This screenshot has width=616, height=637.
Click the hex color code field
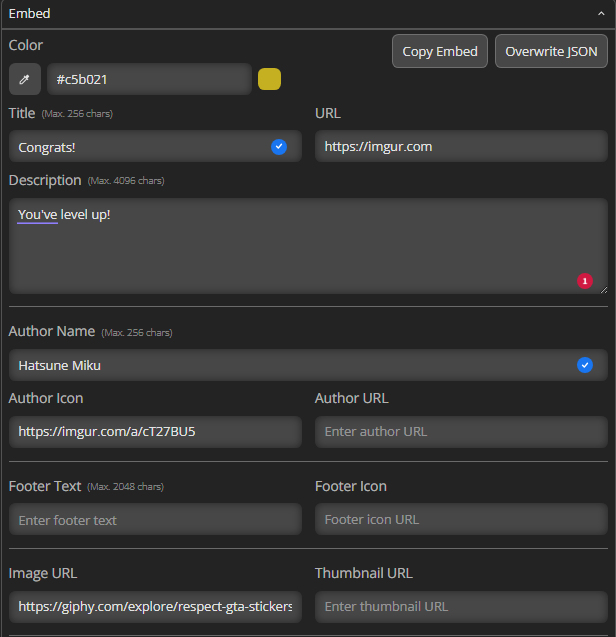pos(149,79)
